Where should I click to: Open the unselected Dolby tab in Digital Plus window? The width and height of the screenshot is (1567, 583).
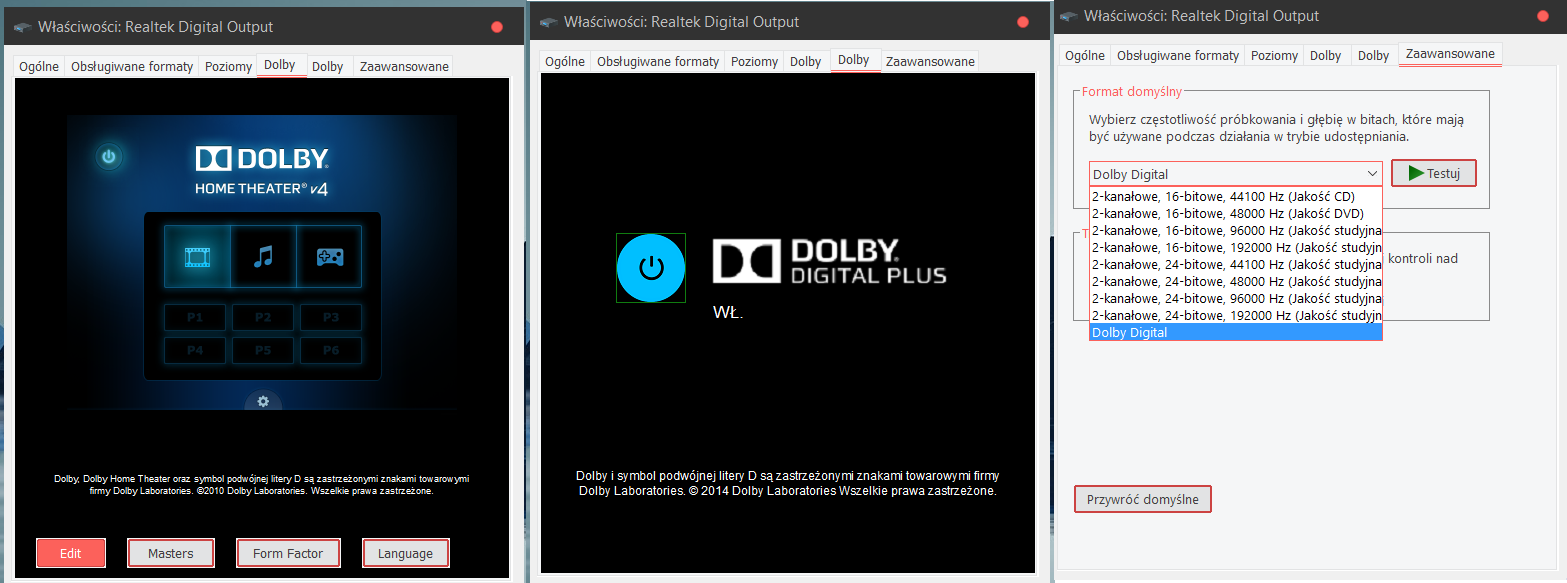(806, 61)
